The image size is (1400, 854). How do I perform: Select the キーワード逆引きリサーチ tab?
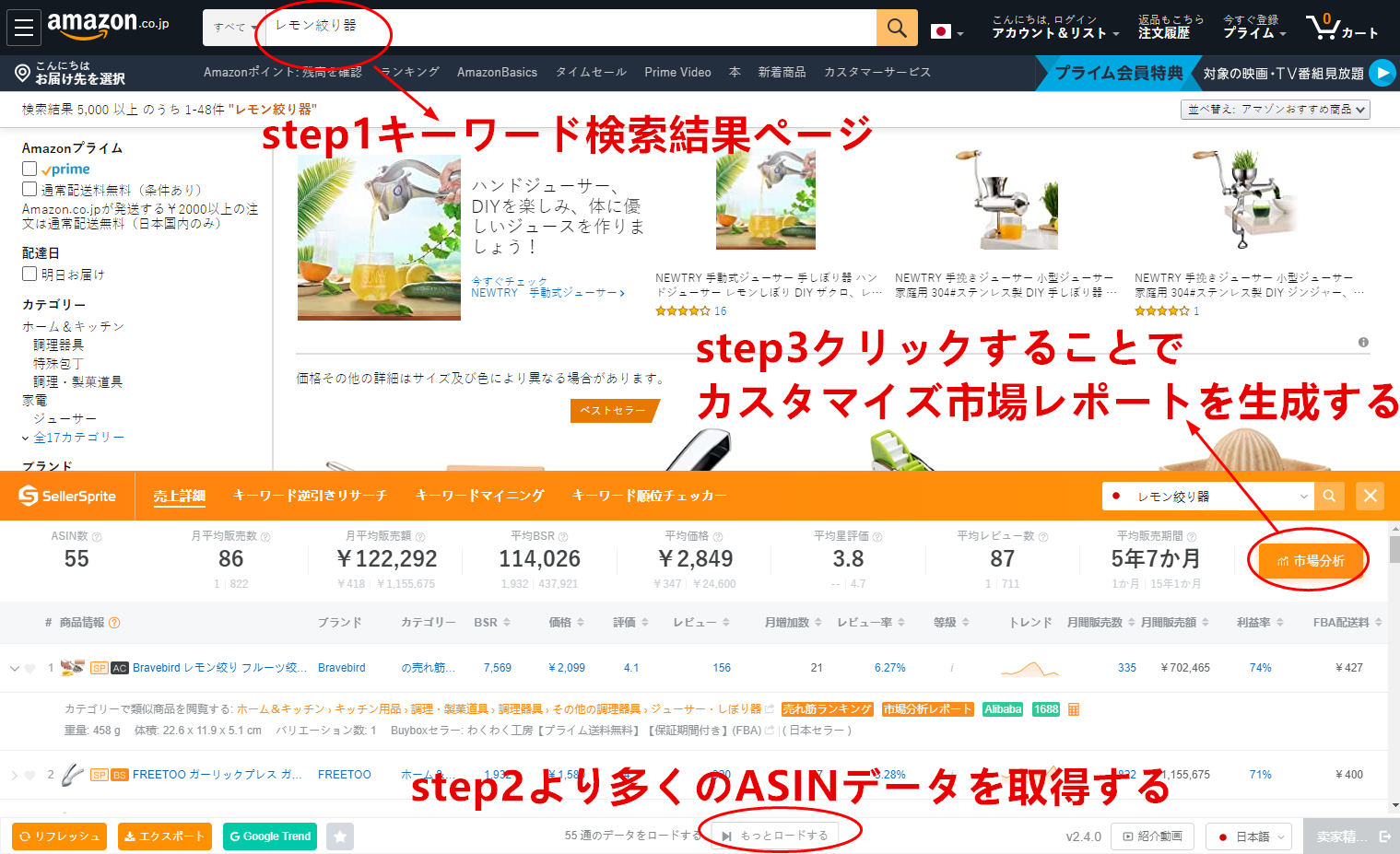click(x=310, y=496)
